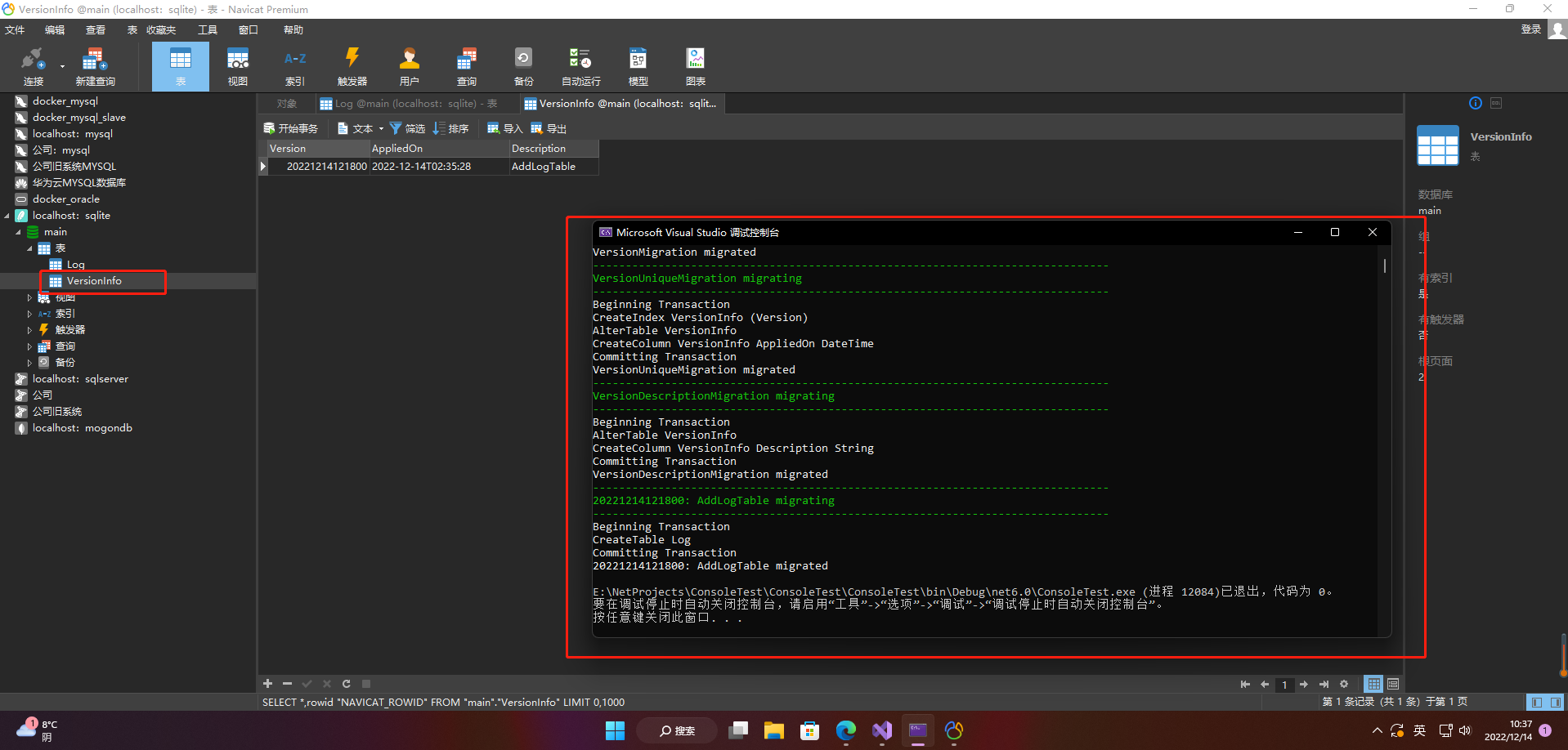Image resolution: width=1568 pixels, height=750 pixels.
Task: Open the grid settings gear icon
Action: (1344, 685)
